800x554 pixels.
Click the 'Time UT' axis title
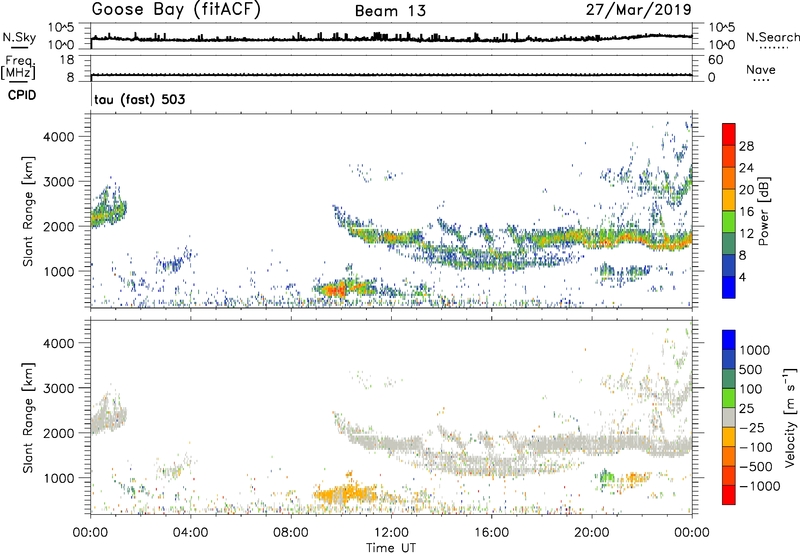(x=391, y=548)
